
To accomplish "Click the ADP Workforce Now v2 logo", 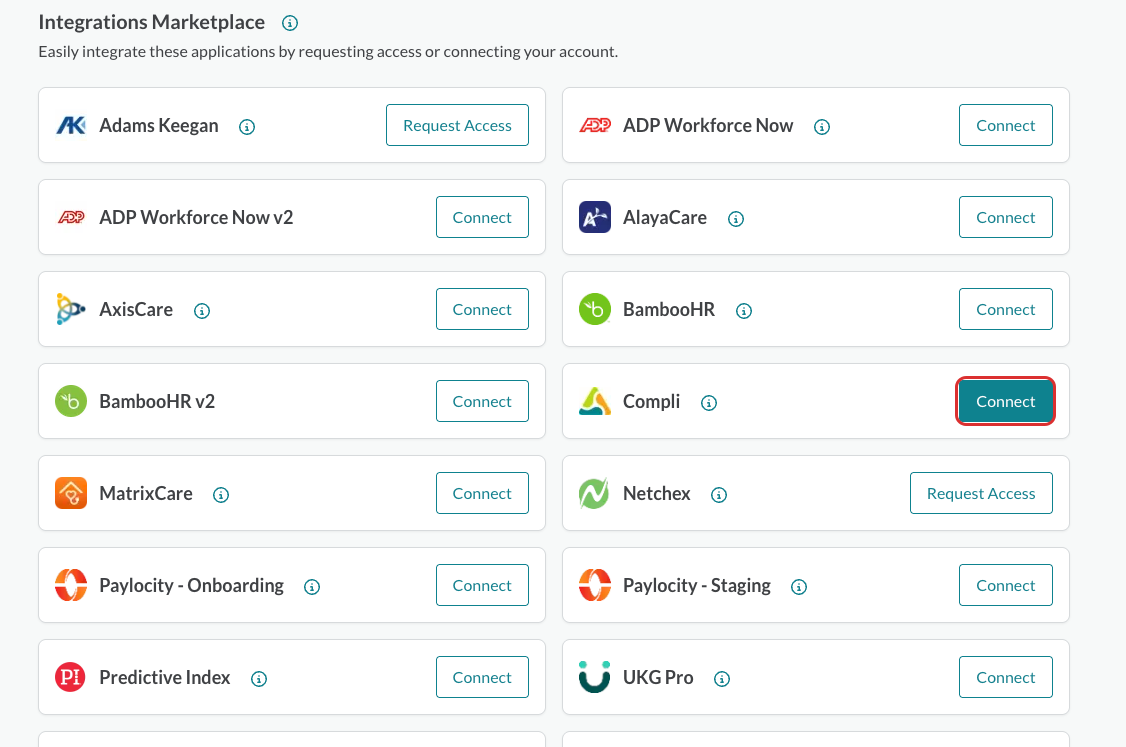I will point(71,217).
